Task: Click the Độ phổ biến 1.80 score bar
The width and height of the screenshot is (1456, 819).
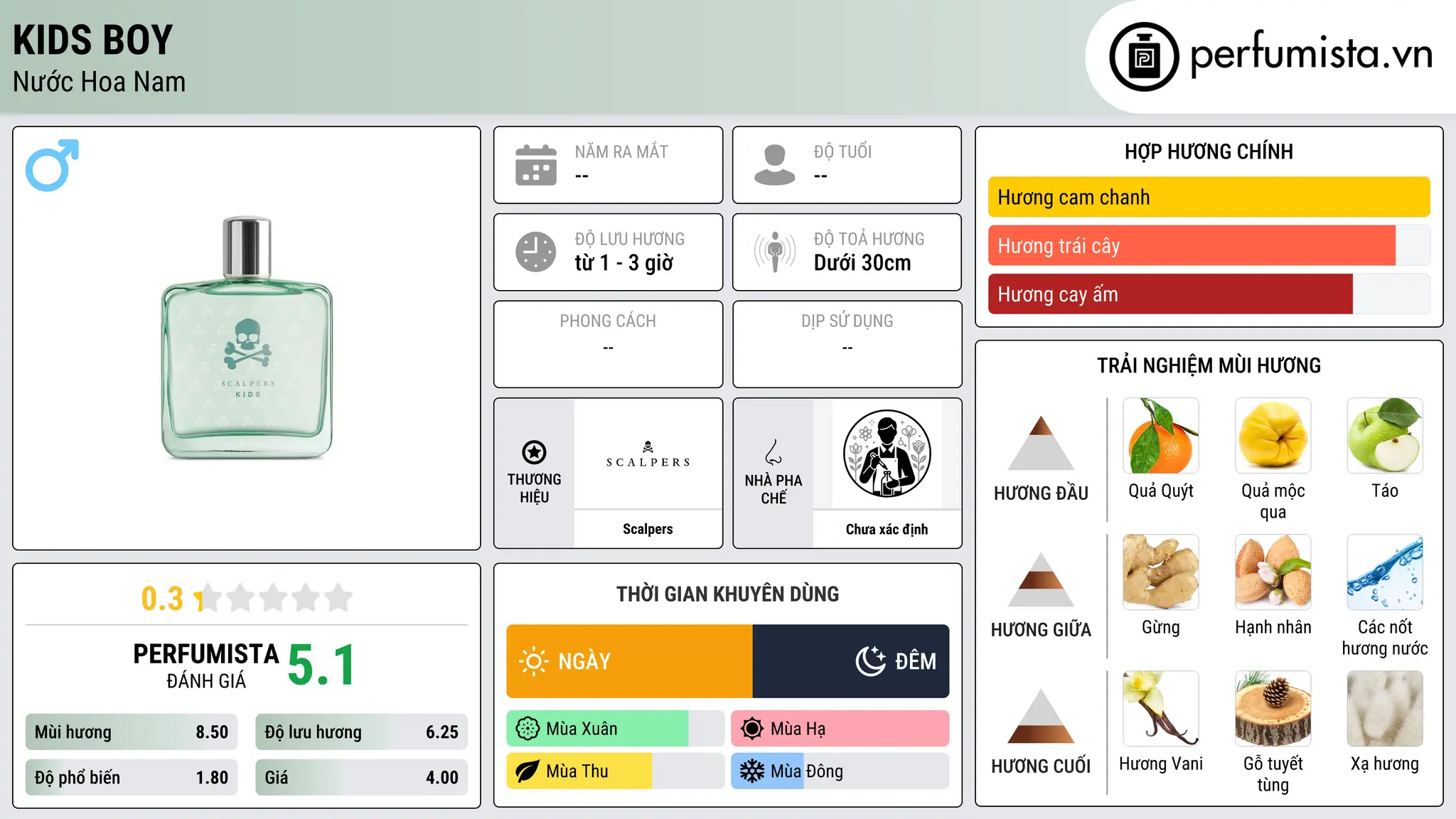Action: click(x=132, y=778)
